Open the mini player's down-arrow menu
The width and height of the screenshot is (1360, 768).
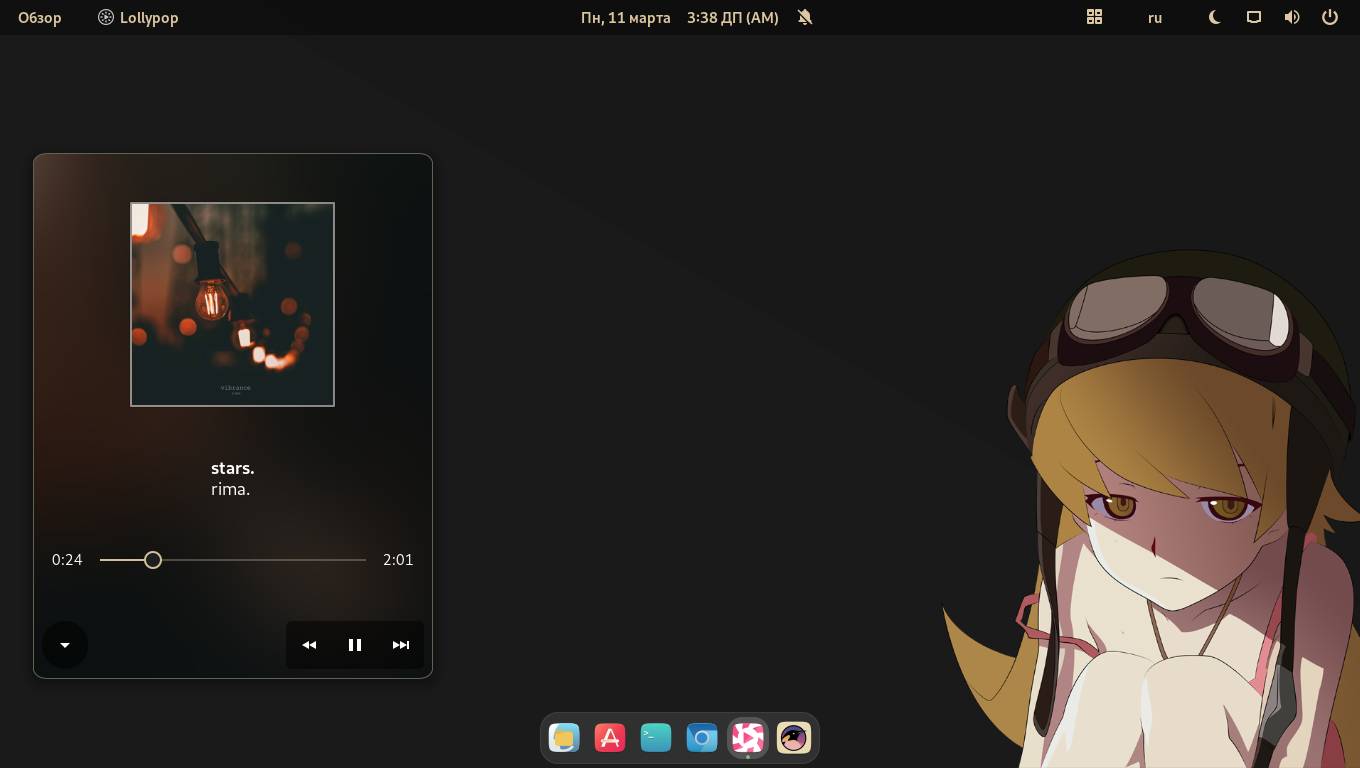65,645
